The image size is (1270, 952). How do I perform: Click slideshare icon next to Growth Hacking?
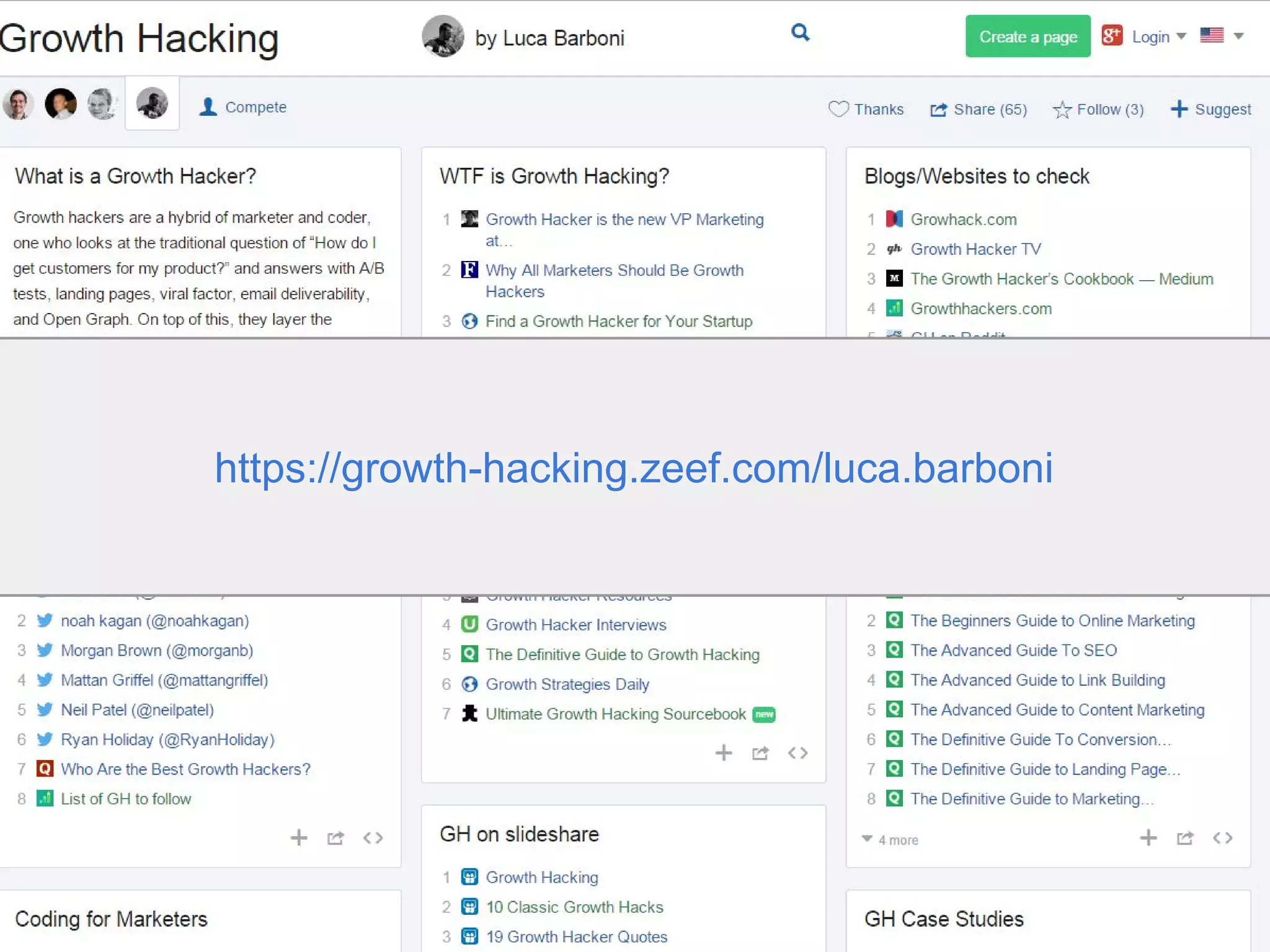470,877
